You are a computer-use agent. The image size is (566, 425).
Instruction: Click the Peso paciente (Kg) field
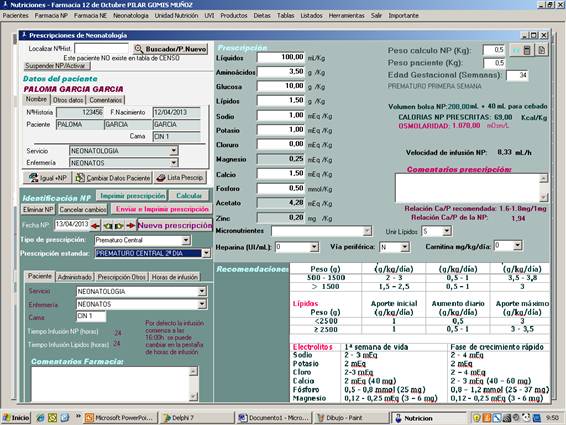click(494, 63)
